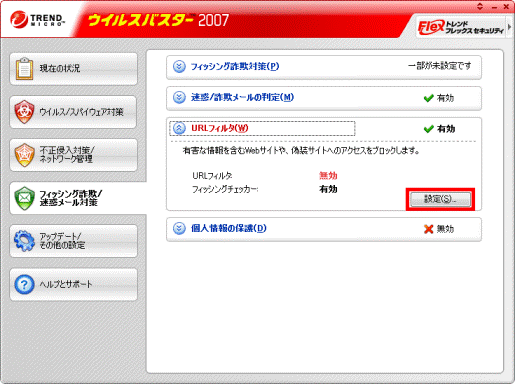
Task: Click the URLフィルタ(W) heading link
Action: 219,128
